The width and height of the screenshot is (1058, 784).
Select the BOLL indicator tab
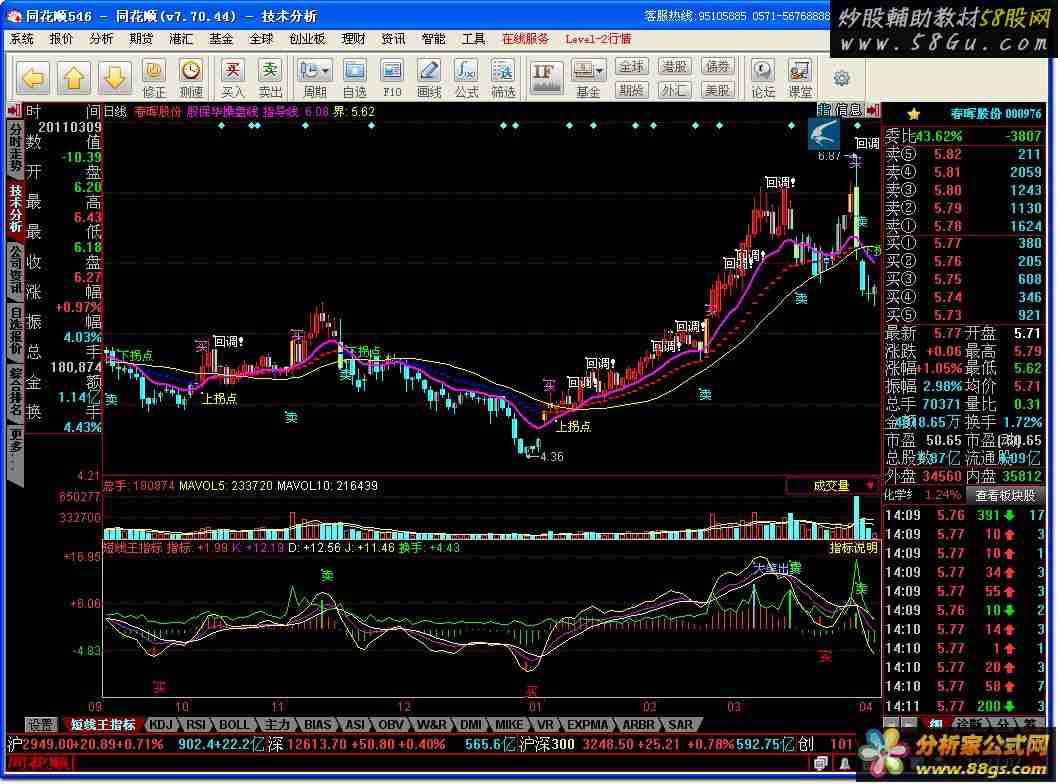pyautogui.click(x=234, y=725)
